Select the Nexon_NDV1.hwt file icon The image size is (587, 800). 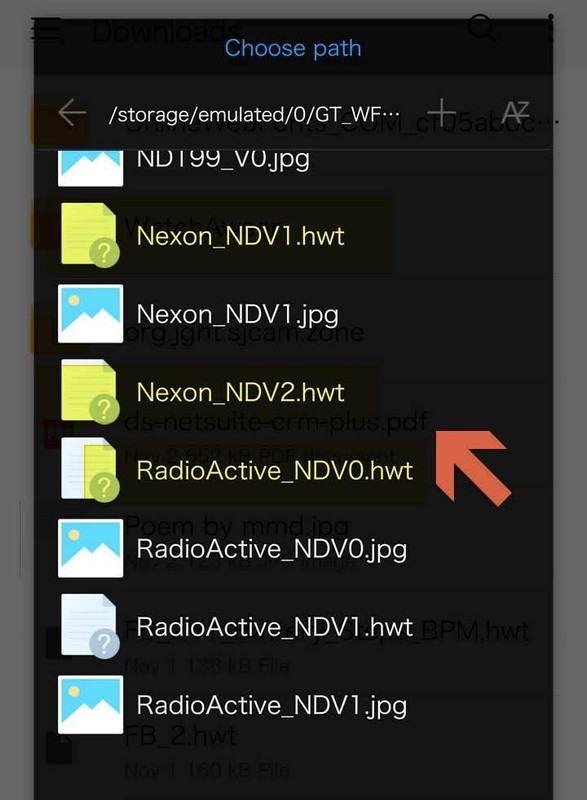tap(90, 235)
